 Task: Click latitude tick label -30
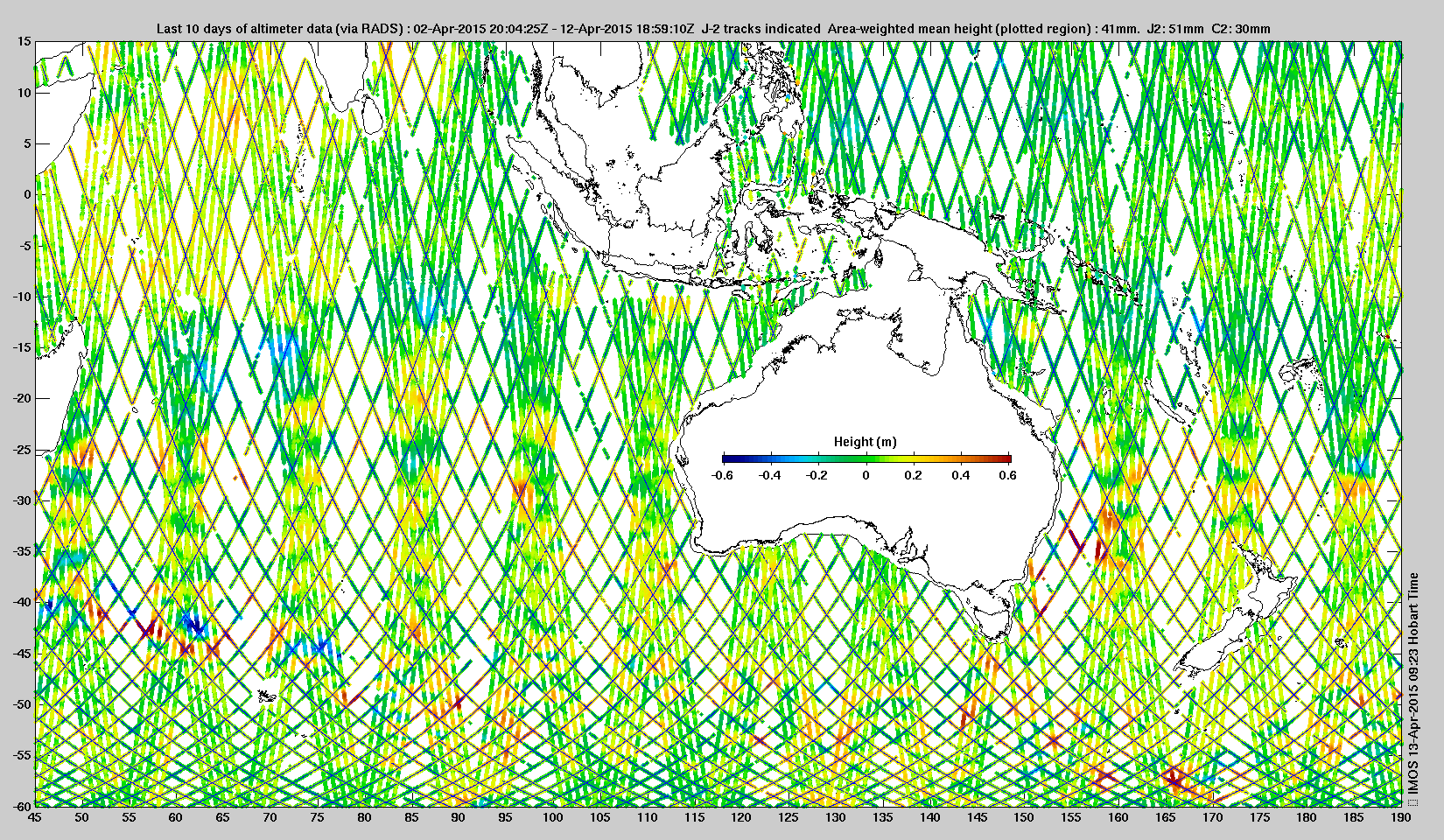(20, 500)
